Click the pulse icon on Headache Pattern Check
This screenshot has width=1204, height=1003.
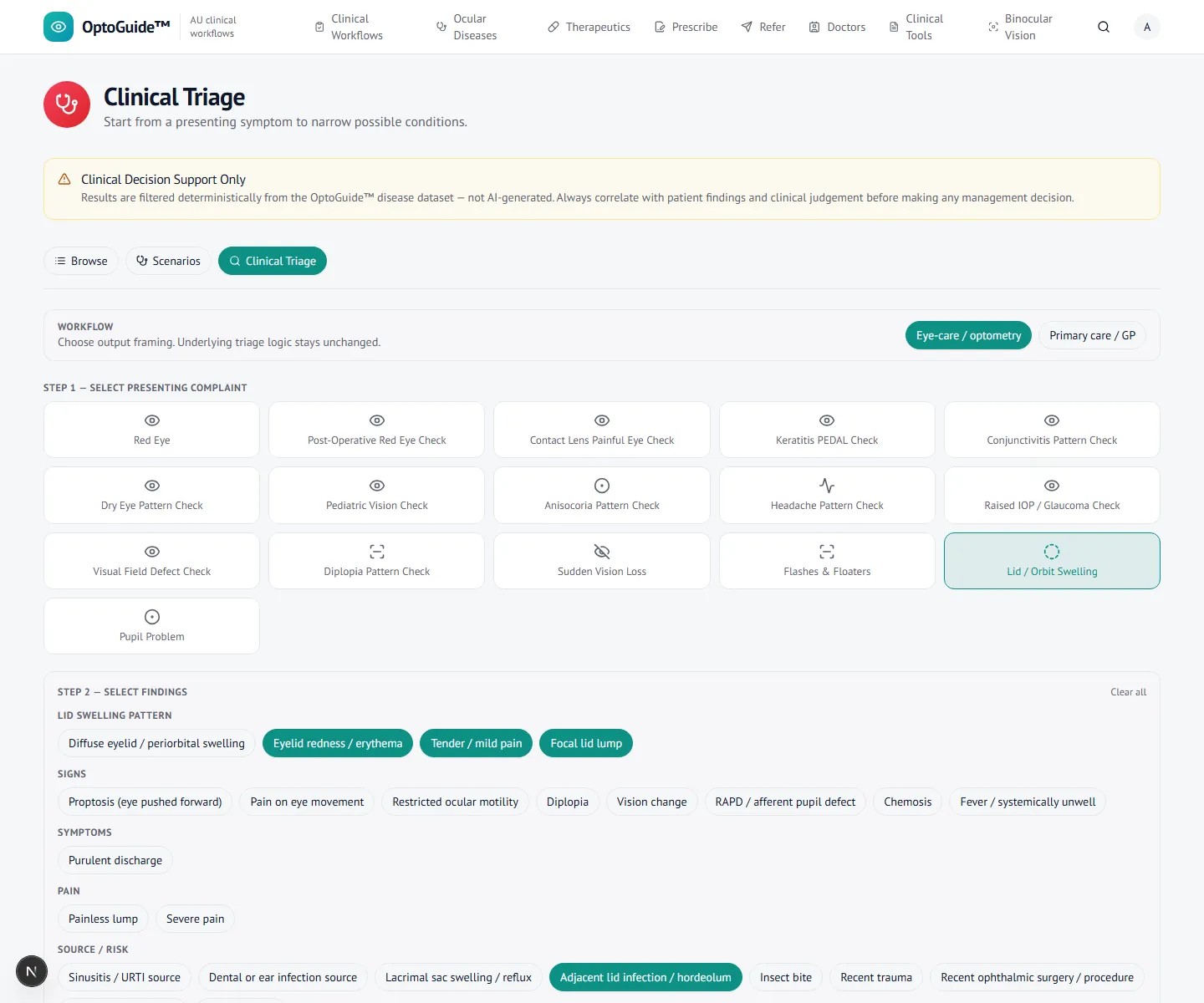(x=827, y=486)
